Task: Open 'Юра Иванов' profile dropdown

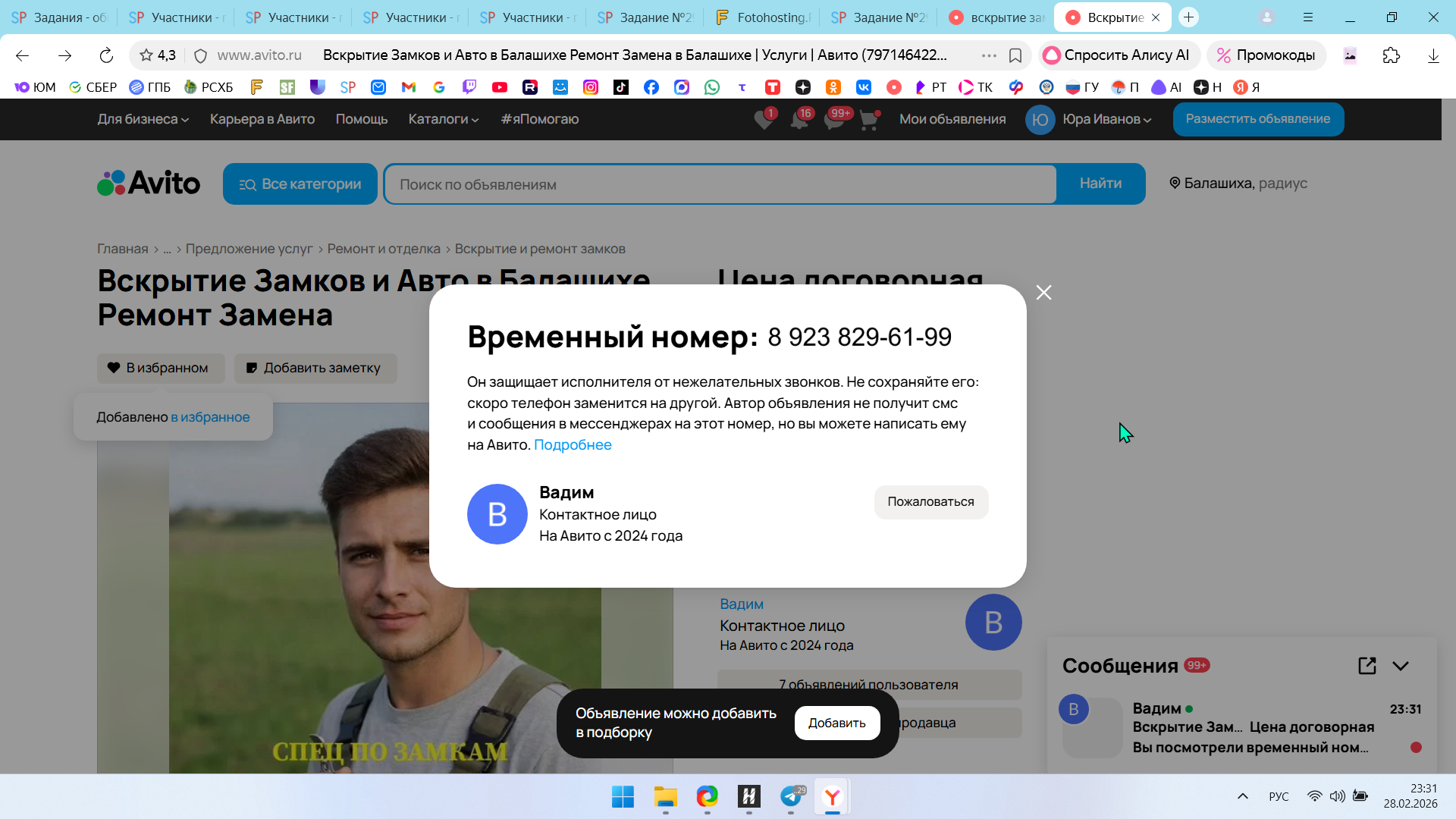Action: tap(1106, 119)
